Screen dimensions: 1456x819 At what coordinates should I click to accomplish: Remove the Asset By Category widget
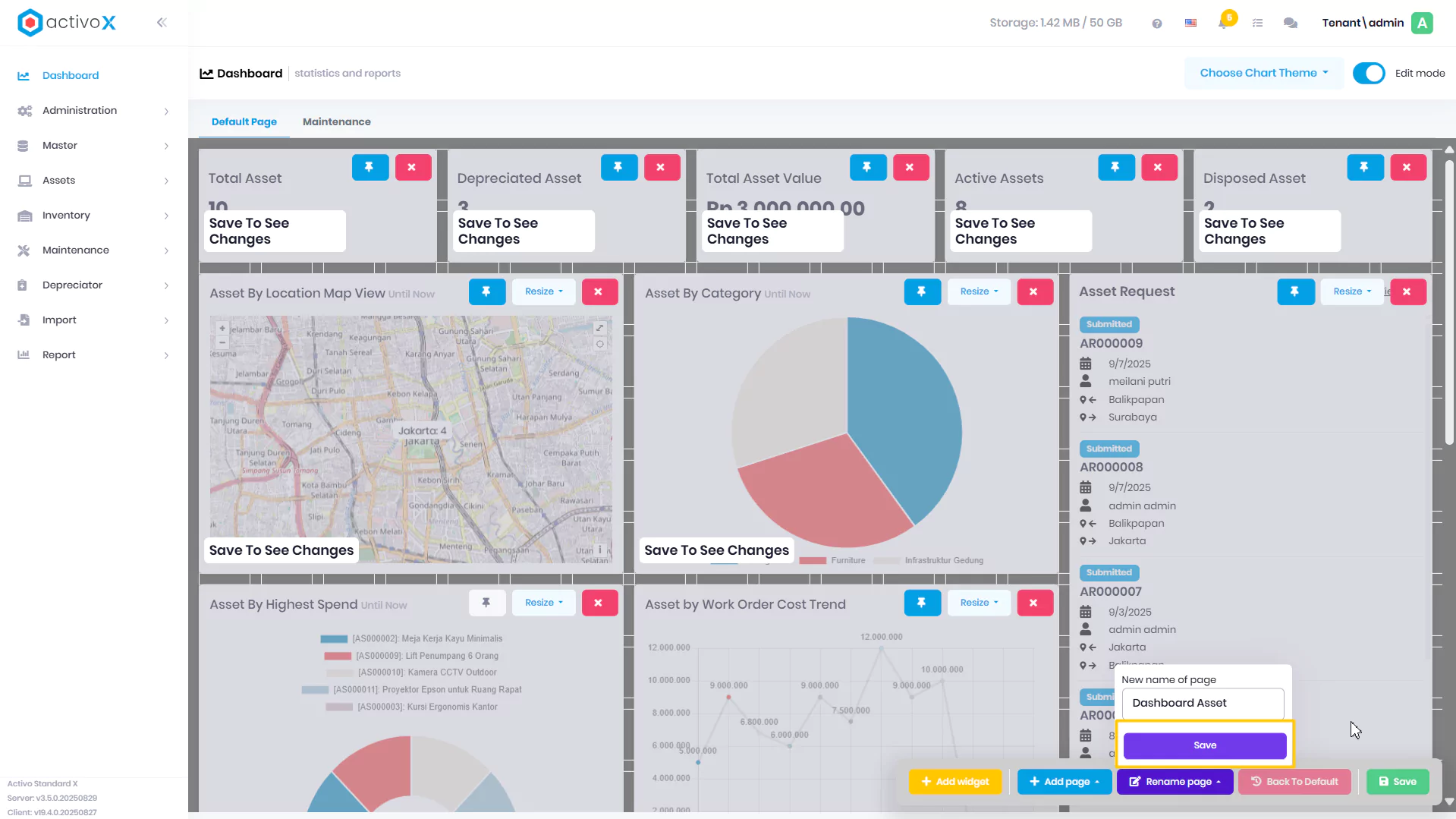[x=1034, y=291]
